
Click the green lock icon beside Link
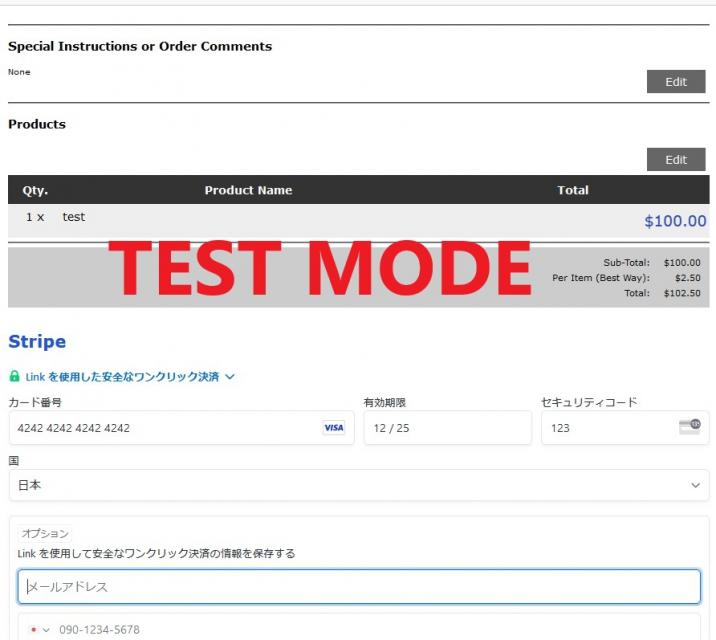click(15, 376)
